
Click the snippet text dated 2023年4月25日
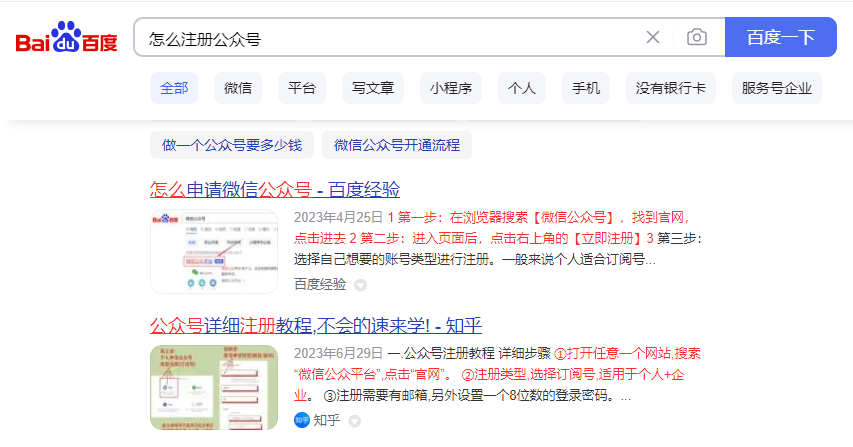click(498, 238)
